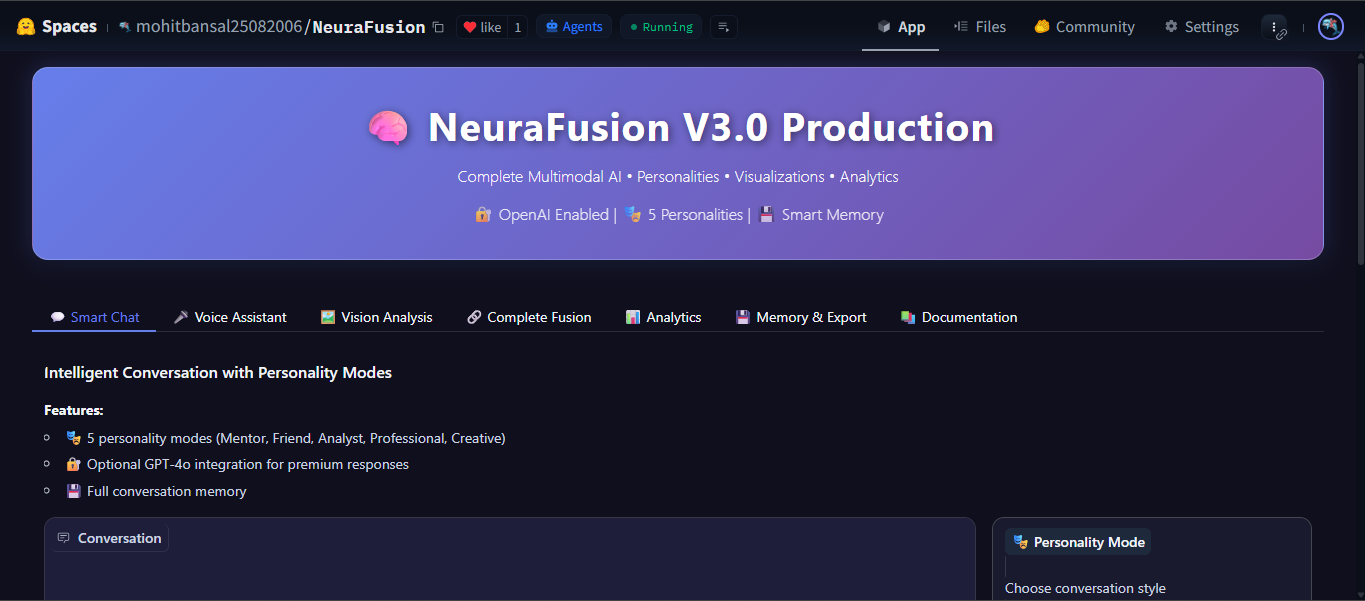Viewport: 1365px width, 601px height.
Task: Select the Vision Analysis tab
Action: pos(377,317)
